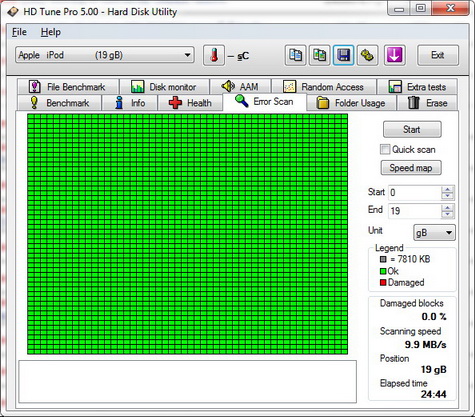Open the Folder Usage tab
Viewport: 475px width, 417px height.
tap(351, 103)
